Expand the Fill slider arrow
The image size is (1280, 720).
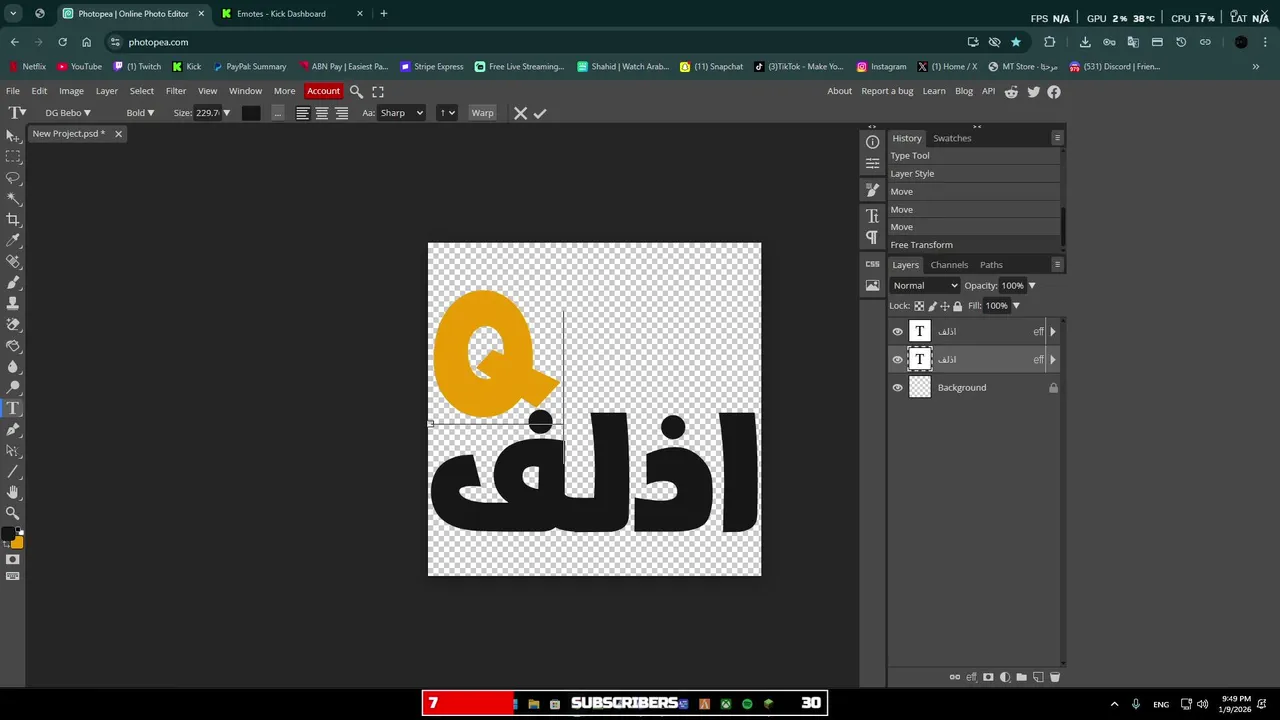[1016, 306]
